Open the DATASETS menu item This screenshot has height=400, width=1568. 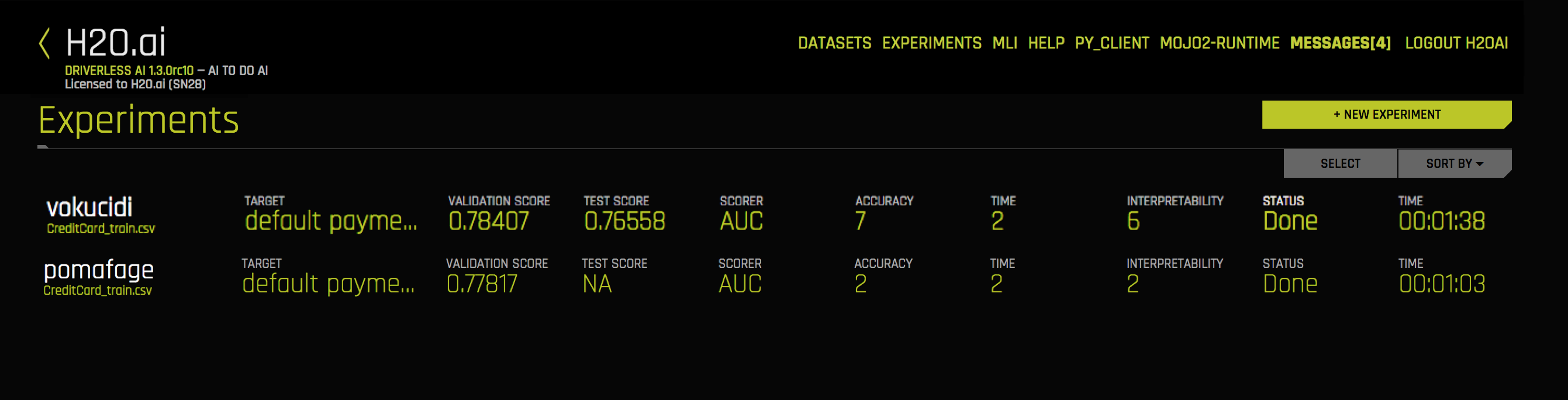click(x=834, y=43)
